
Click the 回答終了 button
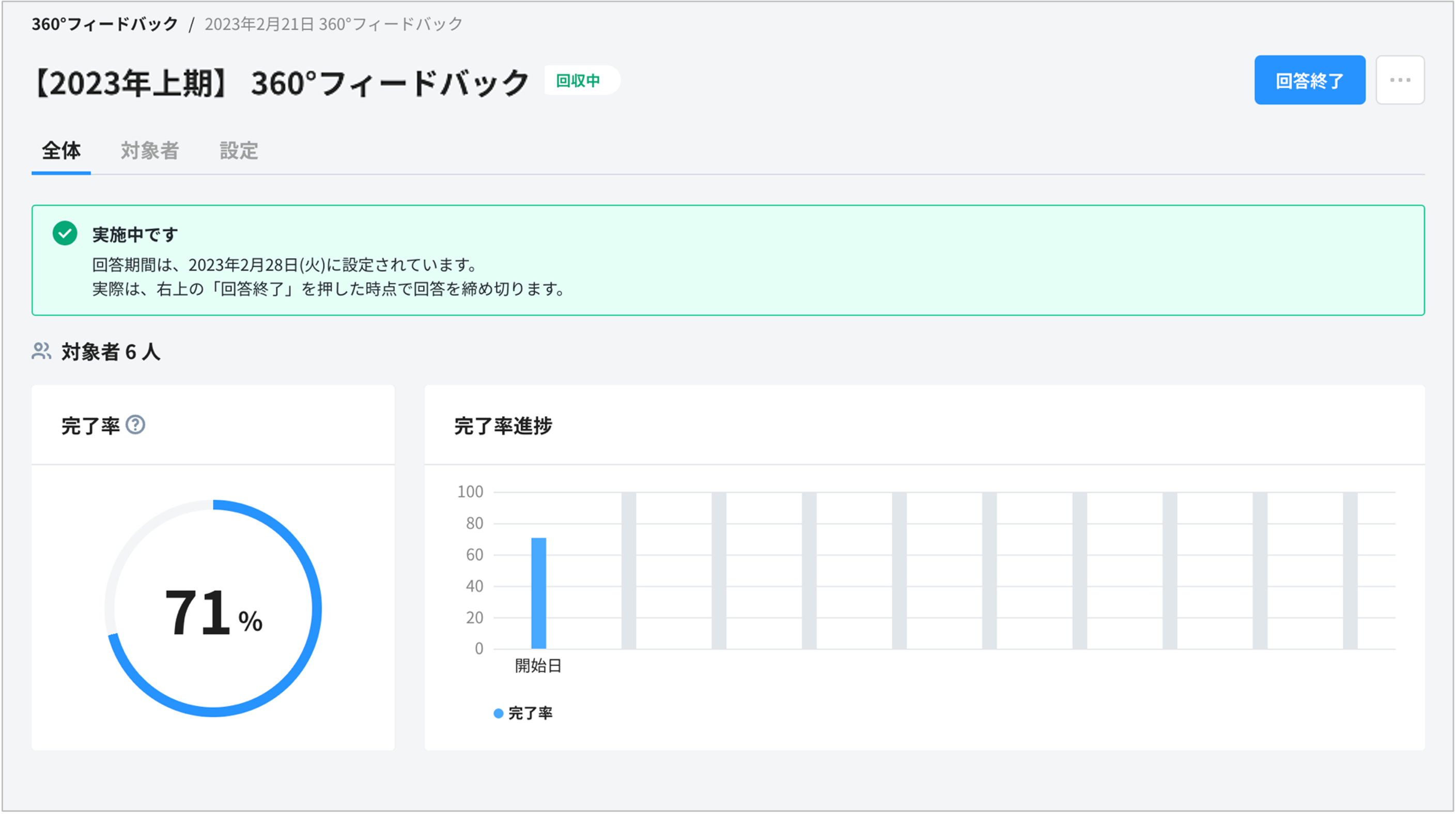pos(1309,80)
